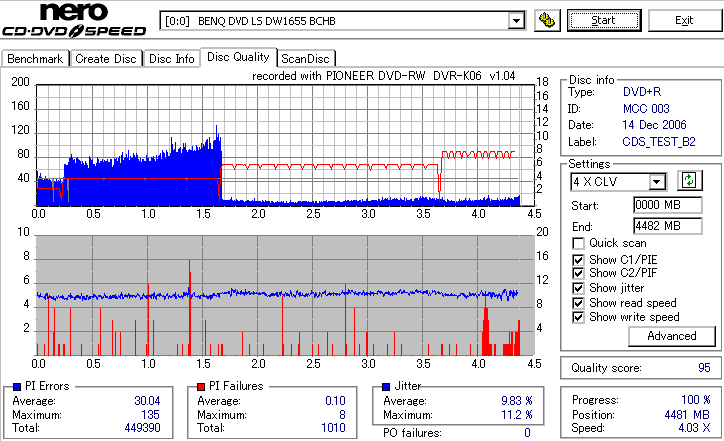This screenshot has height=441, width=724.
Task: Click PI Errors average 30.04
Action: click(x=147, y=401)
